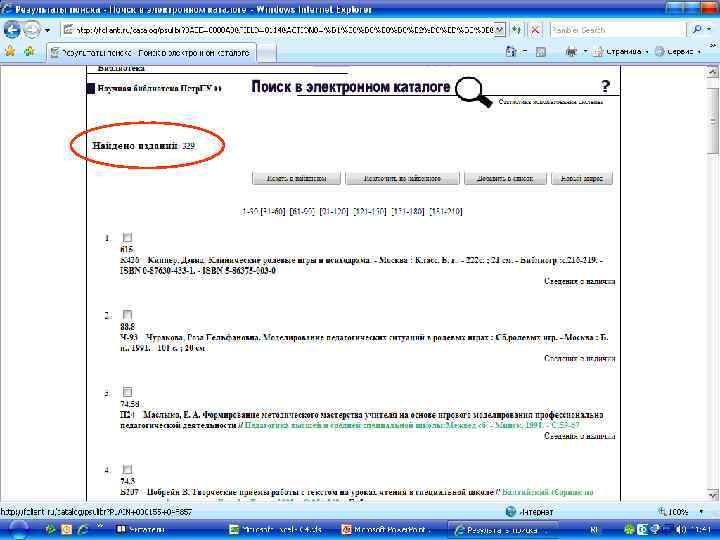Click the Refresh page icon
This screenshot has width=720, height=540.
[517, 30]
